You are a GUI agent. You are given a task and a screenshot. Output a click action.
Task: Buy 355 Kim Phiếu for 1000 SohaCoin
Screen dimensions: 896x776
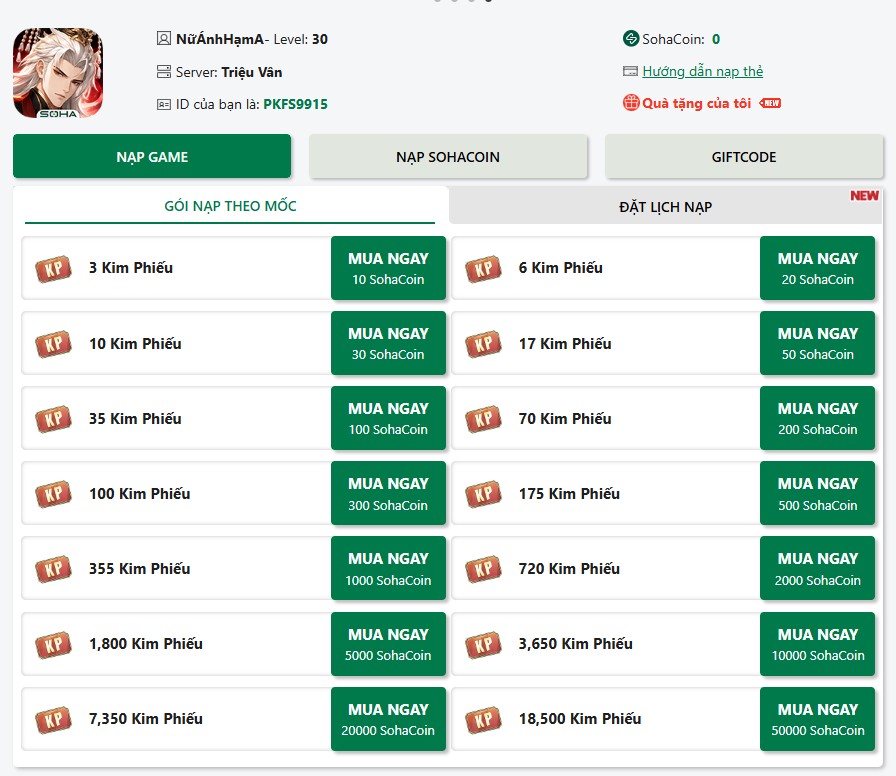(x=388, y=568)
